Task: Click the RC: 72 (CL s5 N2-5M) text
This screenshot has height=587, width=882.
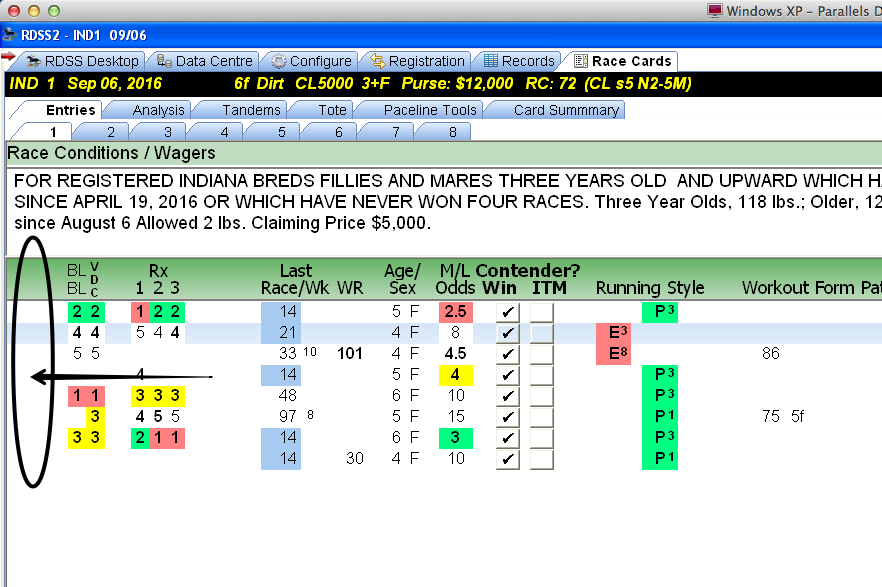Action: click(608, 84)
